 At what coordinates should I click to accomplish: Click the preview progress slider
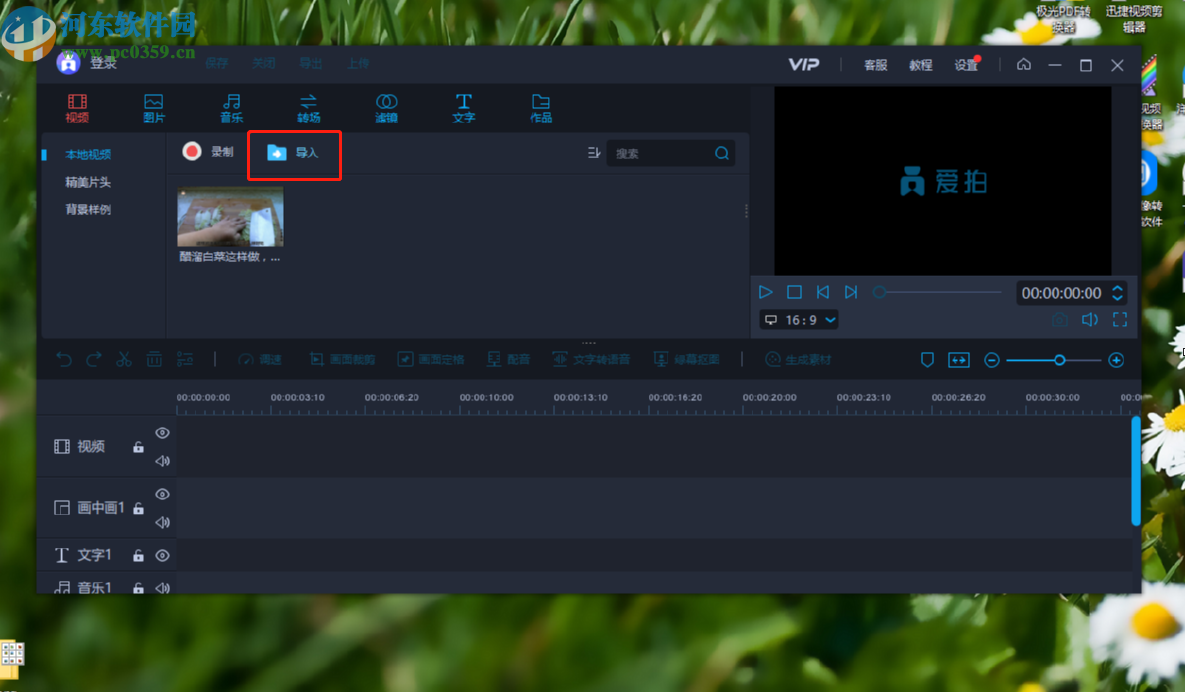(938, 292)
